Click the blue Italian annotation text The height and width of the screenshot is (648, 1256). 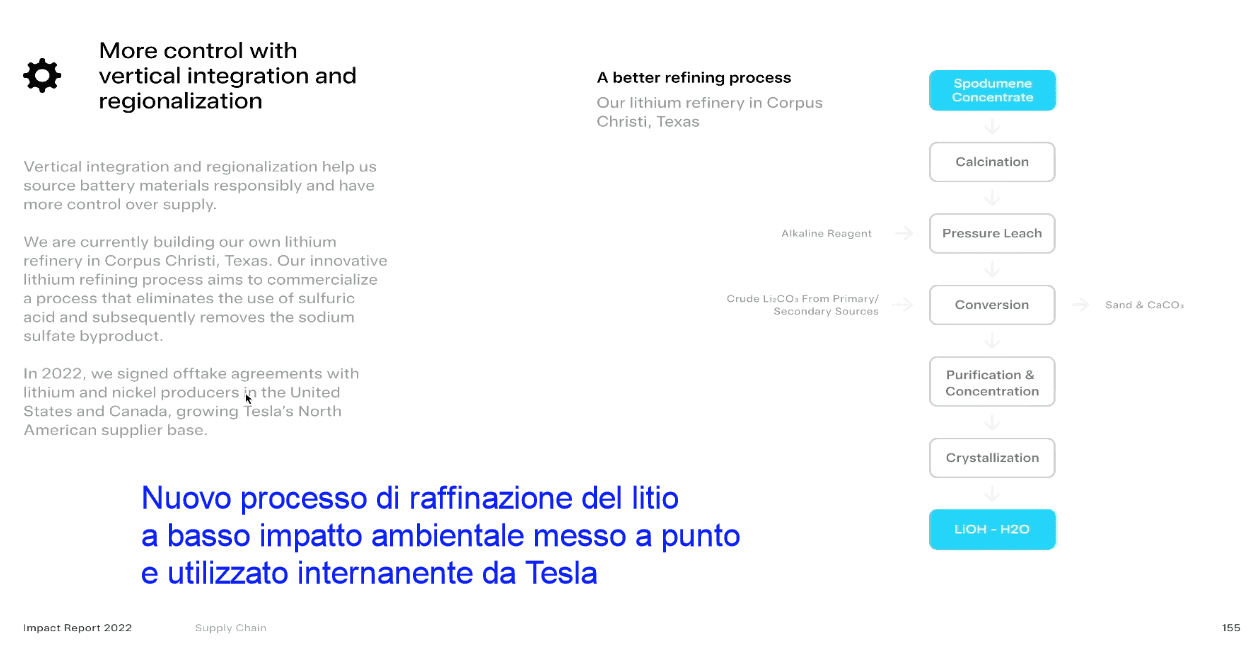[x=440, y=535]
